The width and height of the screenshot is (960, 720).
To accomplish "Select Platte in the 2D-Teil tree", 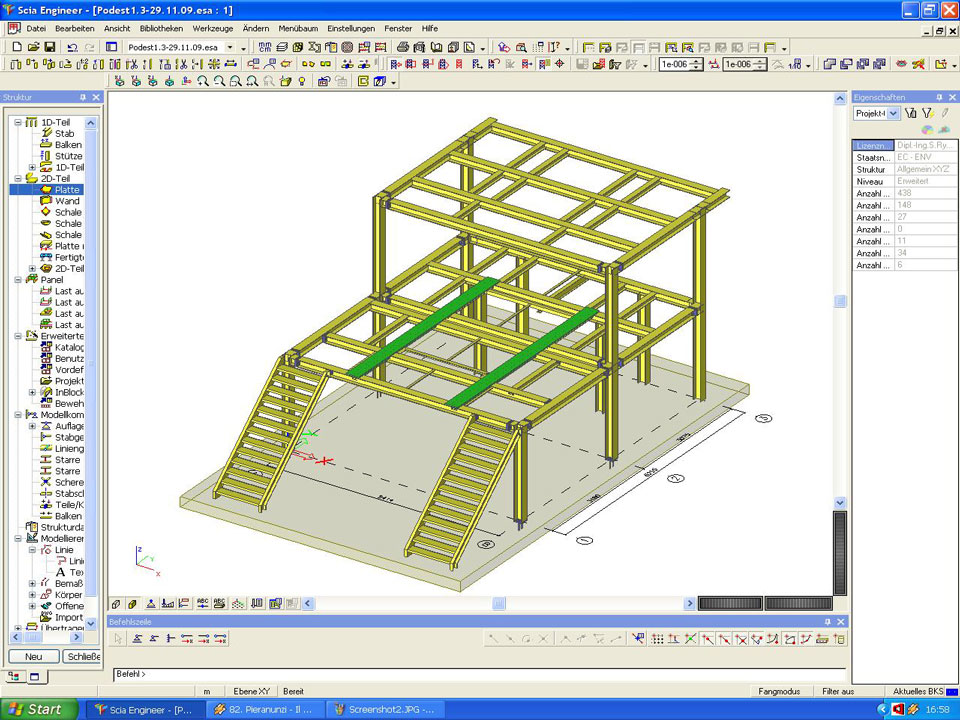I will click(x=67, y=190).
